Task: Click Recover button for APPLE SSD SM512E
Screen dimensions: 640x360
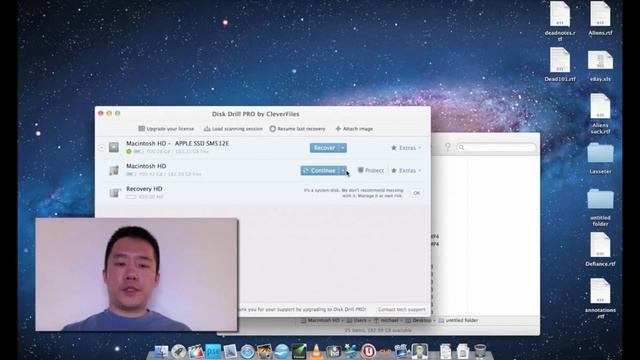Action: pos(324,148)
